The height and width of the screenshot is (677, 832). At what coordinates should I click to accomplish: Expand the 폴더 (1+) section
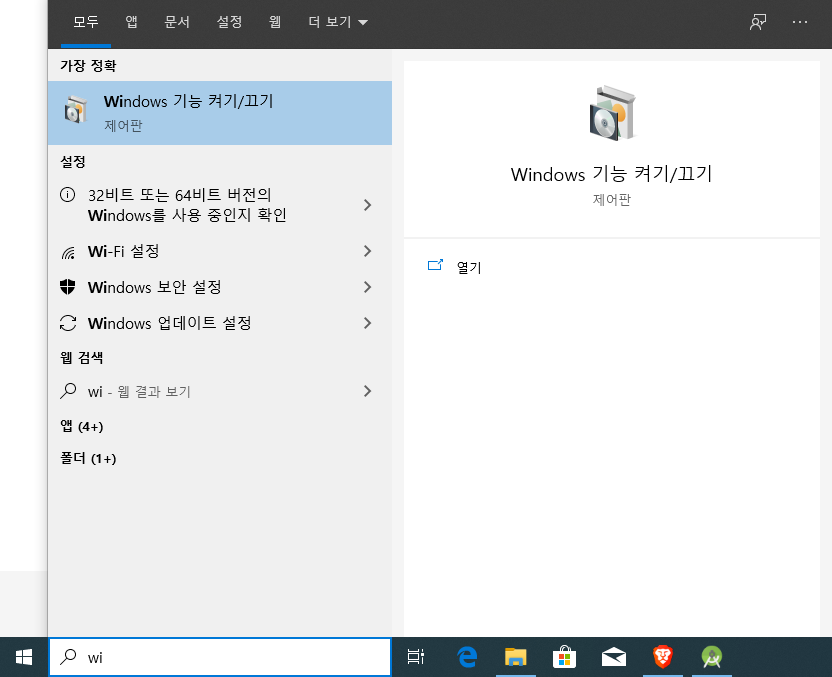click(88, 458)
